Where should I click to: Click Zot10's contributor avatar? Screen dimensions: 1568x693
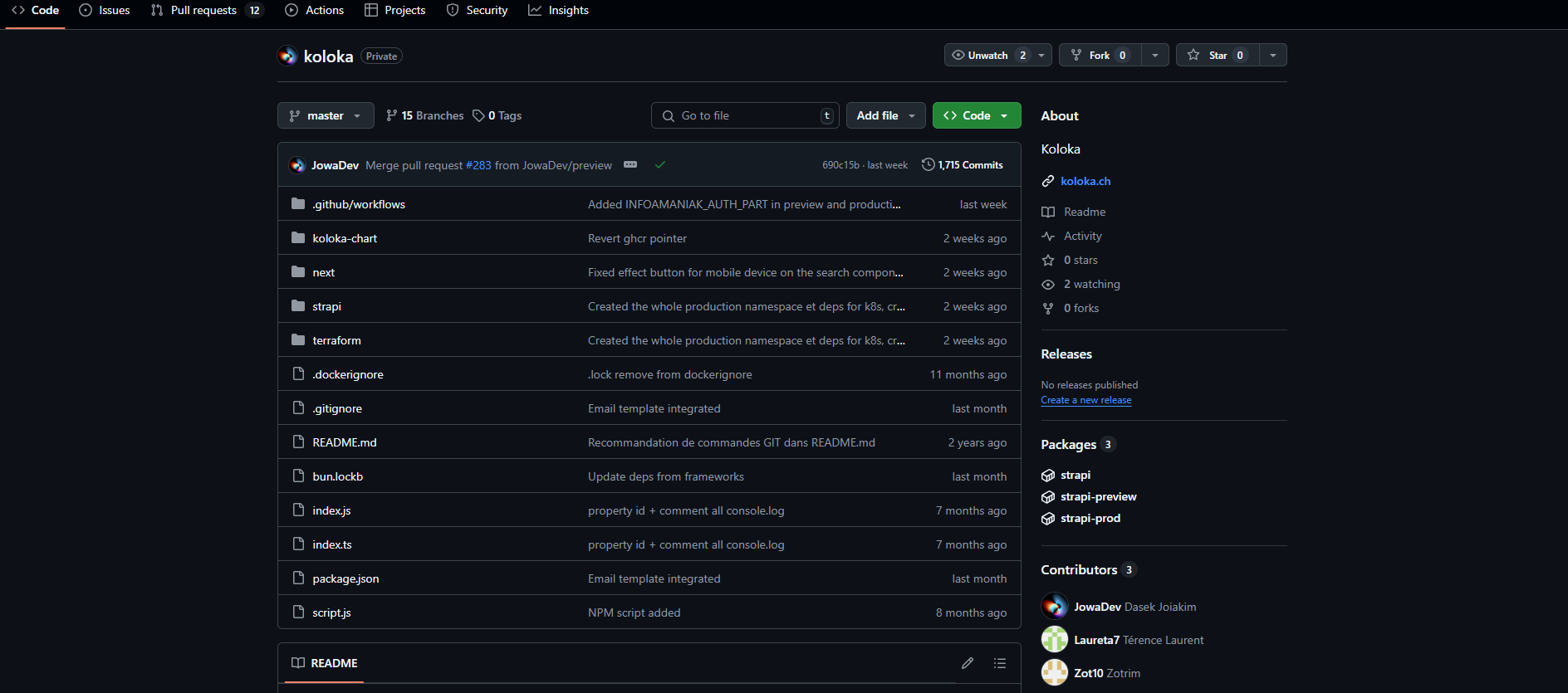1055,673
